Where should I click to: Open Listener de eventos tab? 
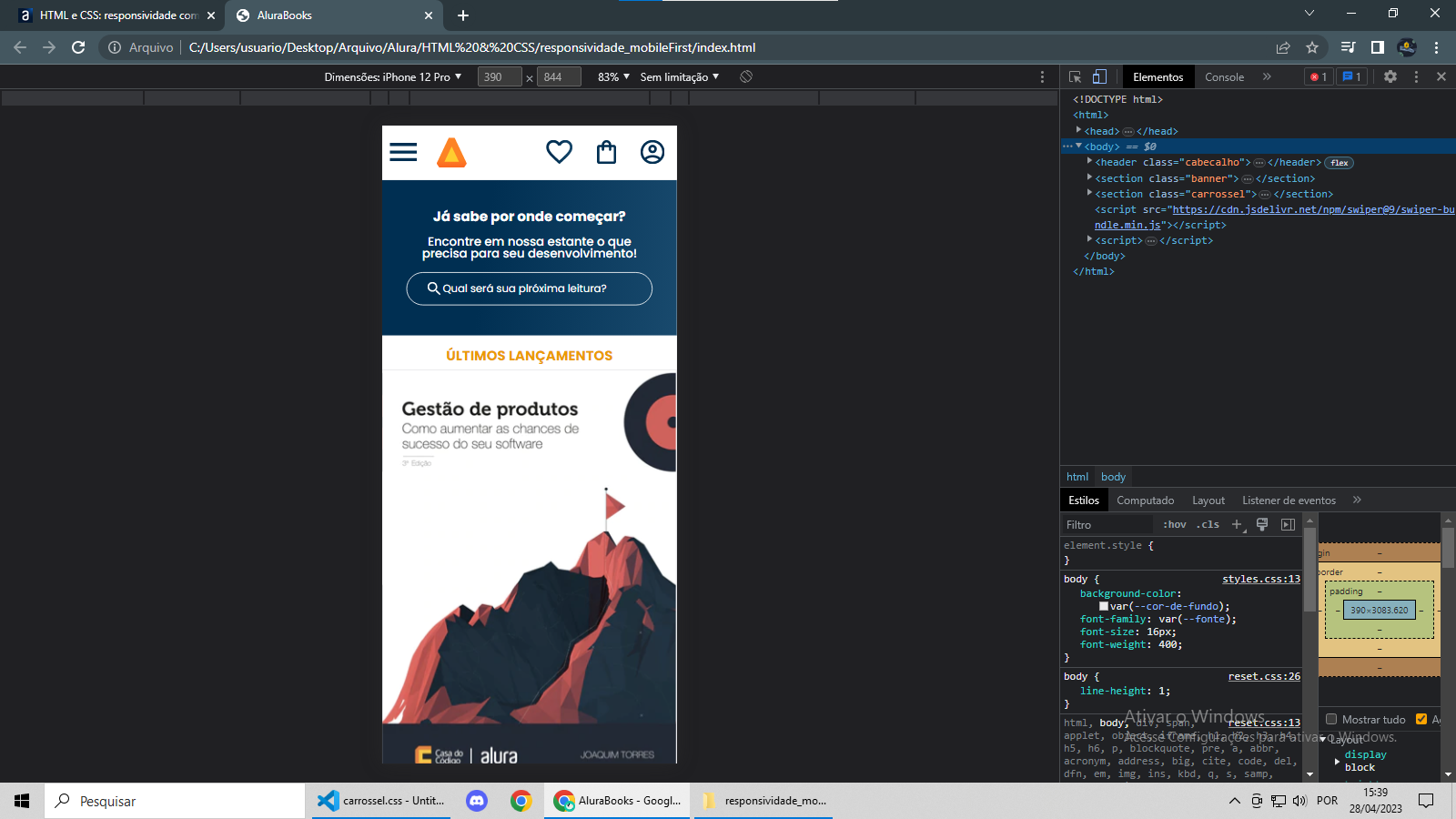(1289, 500)
